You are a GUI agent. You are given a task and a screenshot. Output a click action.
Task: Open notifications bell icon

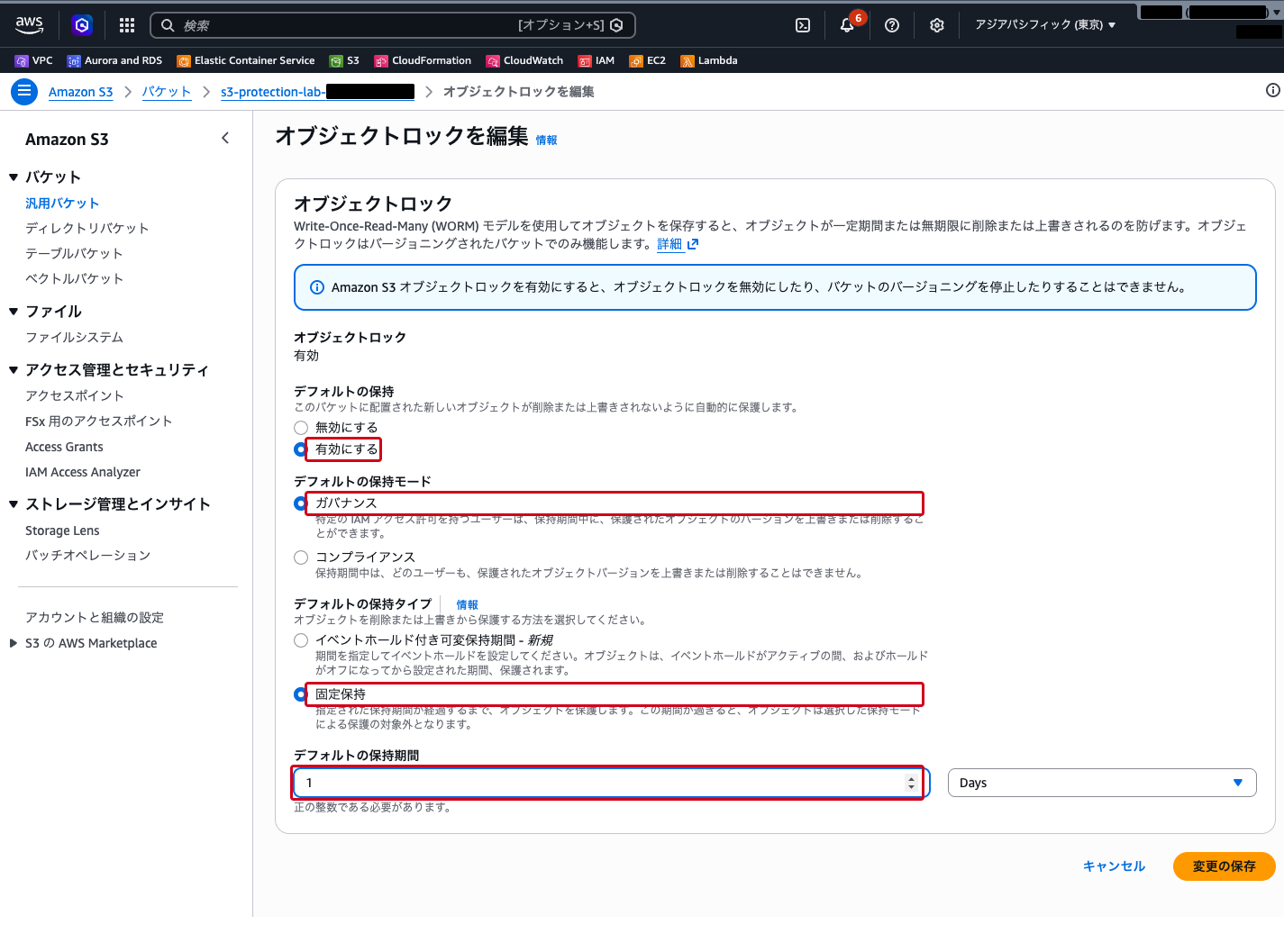coord(847,25)
